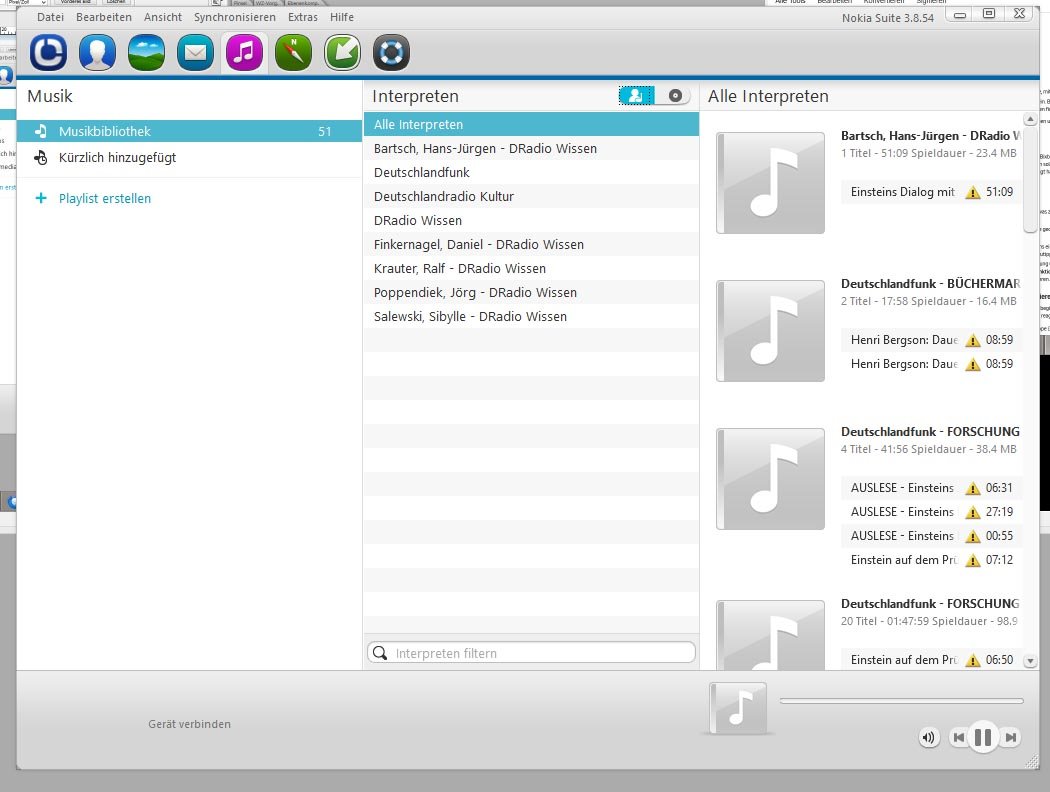Select Kürzlich hinzugefügt entry
Screen dimensions: 1050x792
coord(190,157)
